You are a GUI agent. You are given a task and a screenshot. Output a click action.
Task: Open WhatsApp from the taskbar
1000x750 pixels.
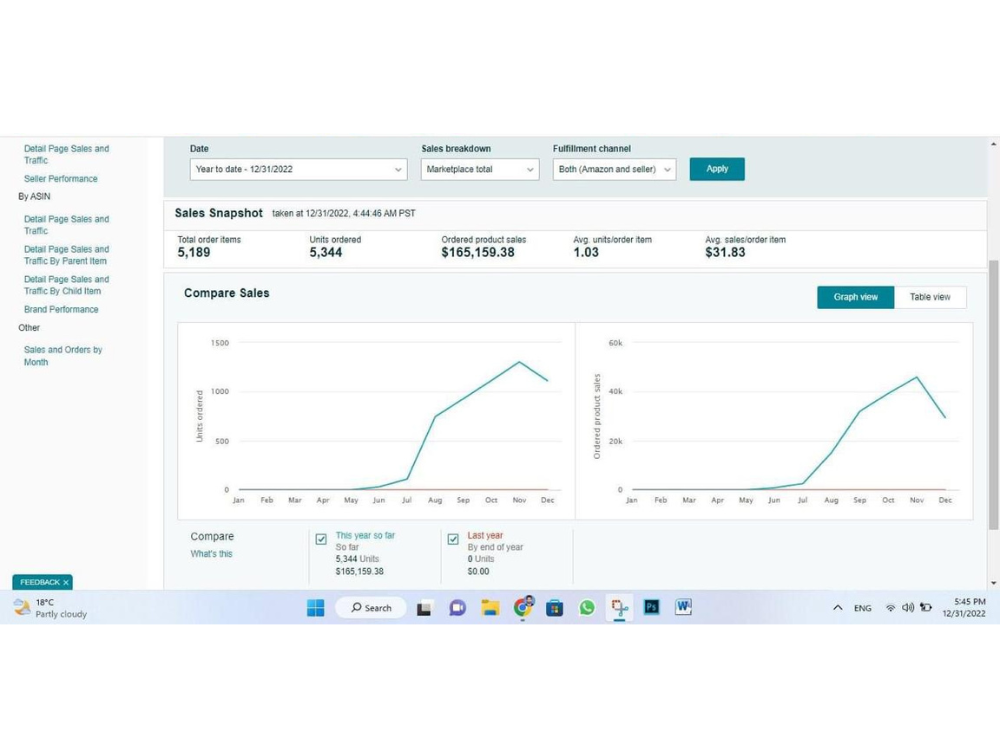point(587,607)
